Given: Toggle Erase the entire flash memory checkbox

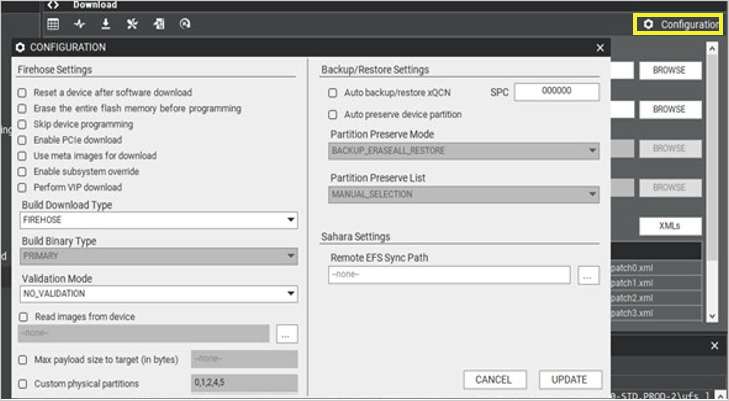Looking at the screenshot, I should tap(22, 109).
